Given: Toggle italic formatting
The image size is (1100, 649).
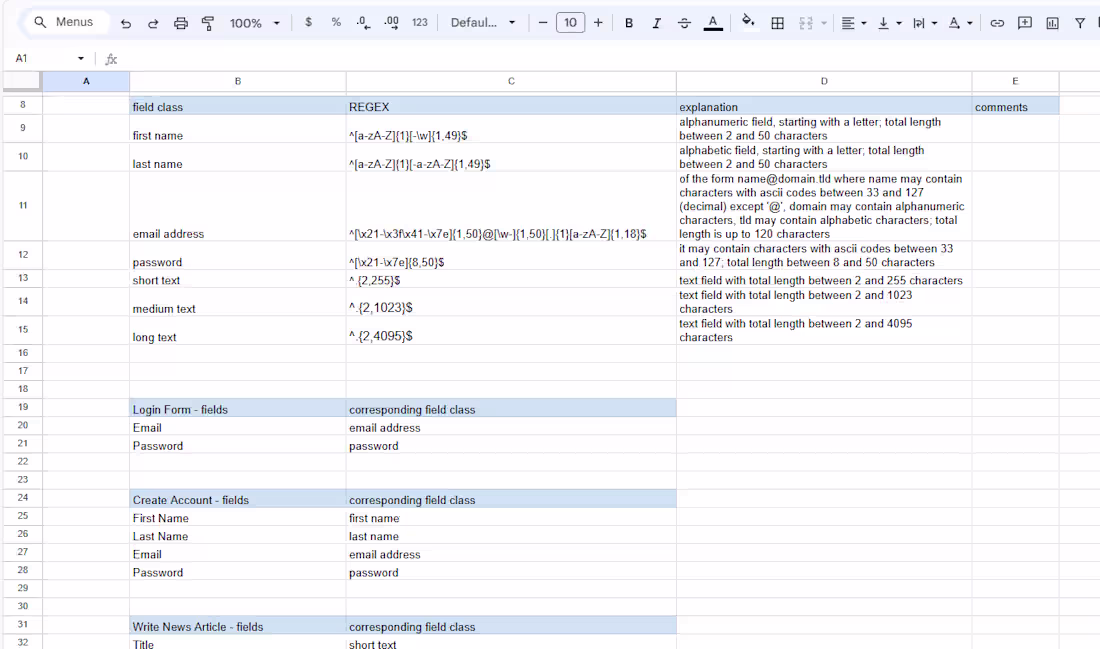Looking at the screenshot, I should click(x=655, y=22).
